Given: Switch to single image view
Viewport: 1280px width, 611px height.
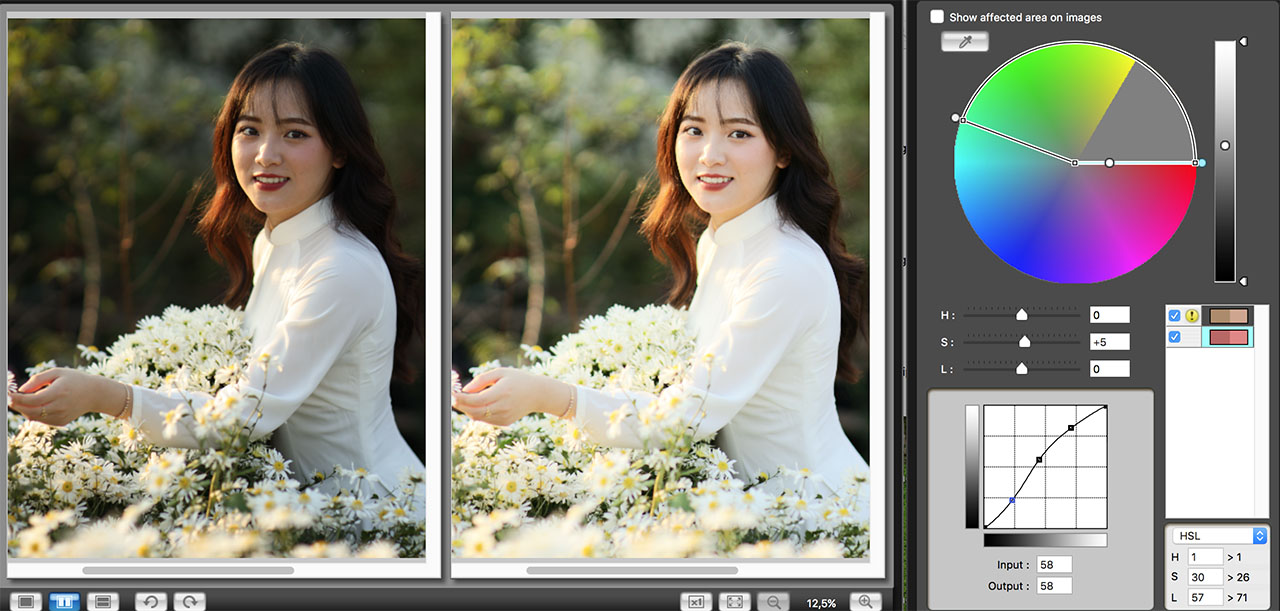Looking at the screenshot, I should [26, 601].
